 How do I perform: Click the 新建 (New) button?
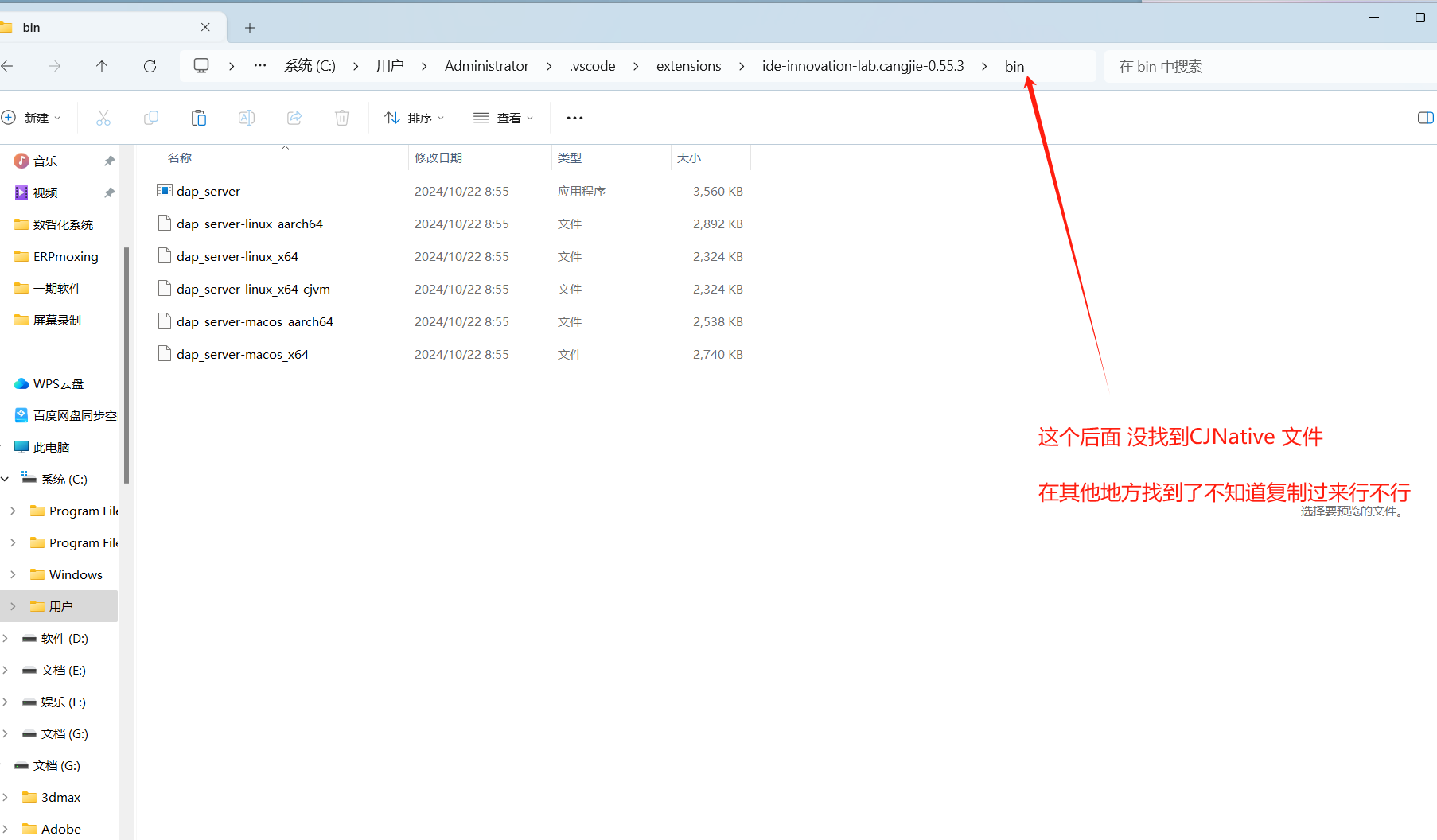coord(33,118)
